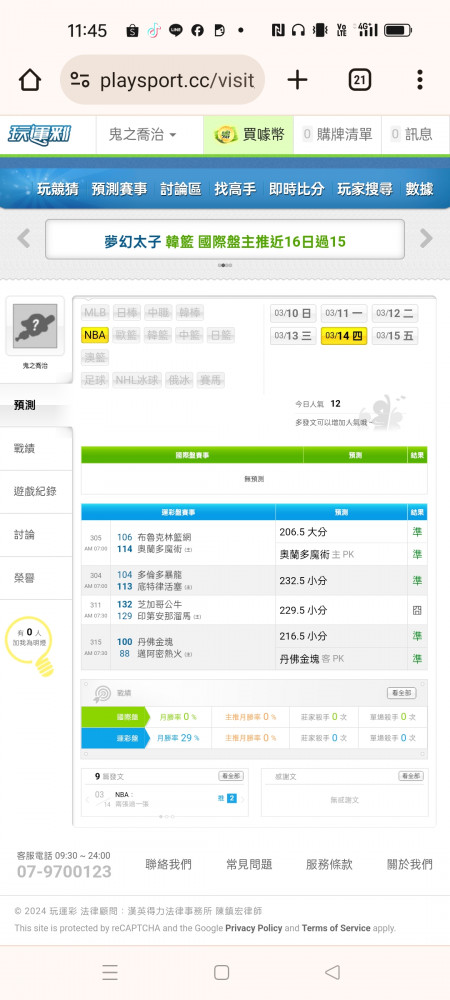Open the 購牌清單 list
The image size is (450, 1000).
[x=337, y=135]
